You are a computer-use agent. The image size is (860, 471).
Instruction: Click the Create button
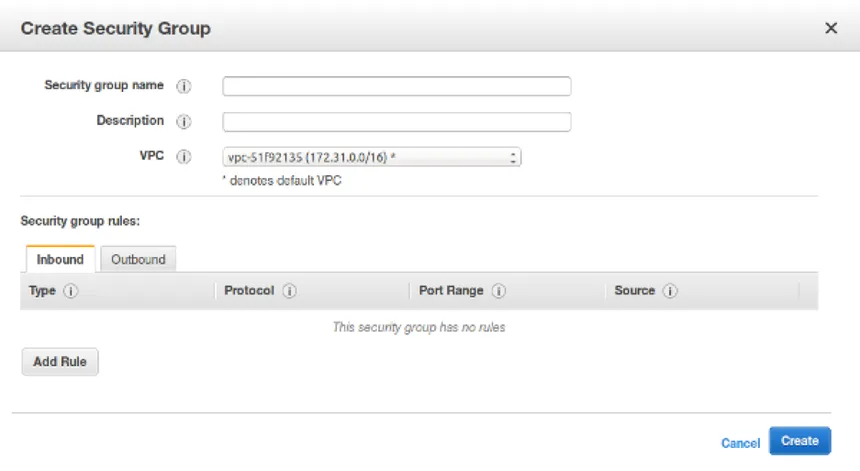[x=800, y=441]
